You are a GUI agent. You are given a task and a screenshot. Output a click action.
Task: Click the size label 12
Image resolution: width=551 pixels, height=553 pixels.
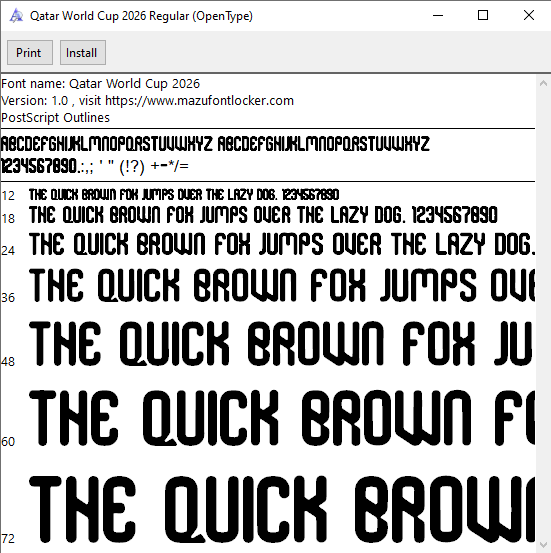(8, 196)
